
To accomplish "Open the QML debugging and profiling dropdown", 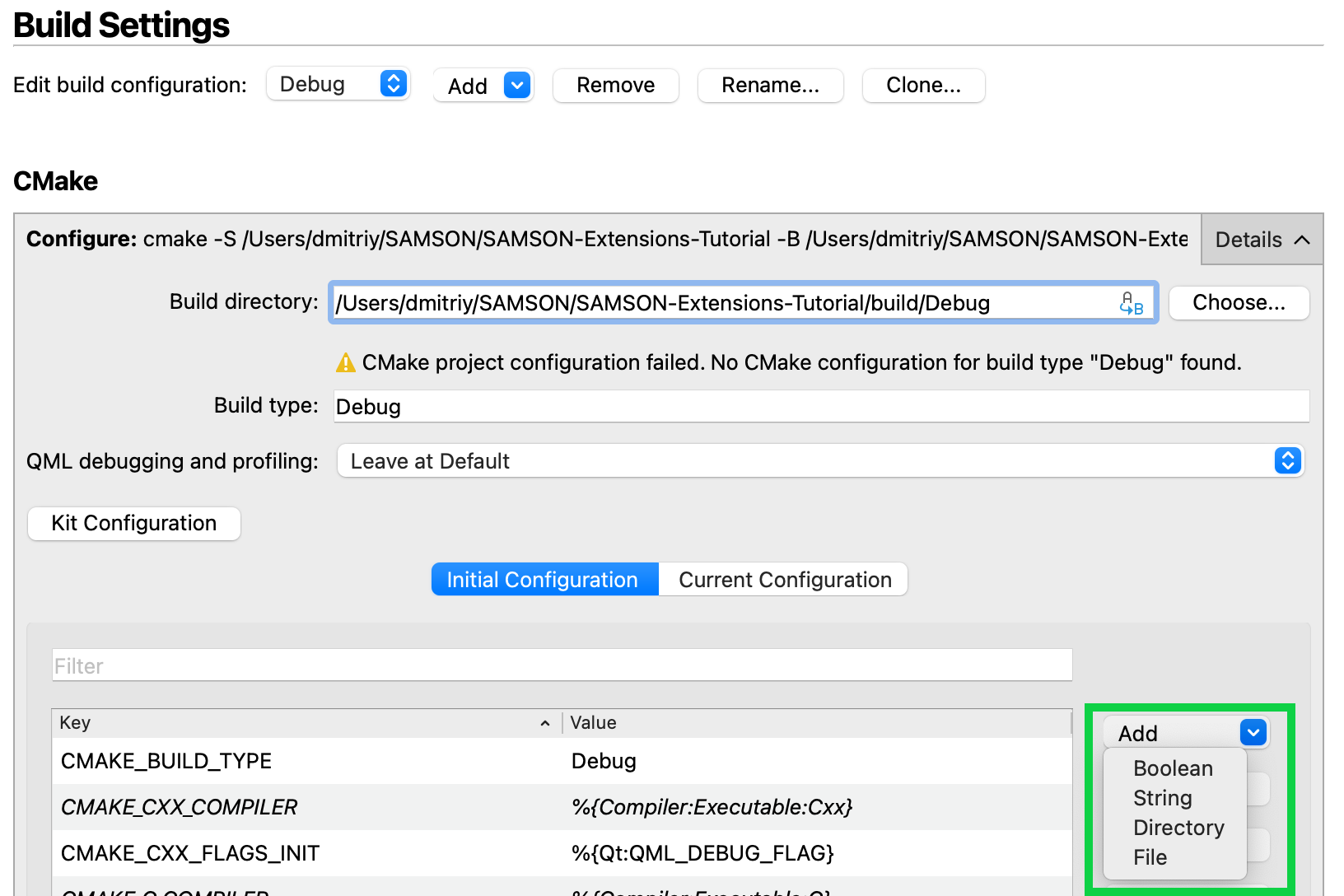I will coord(1286,460).
